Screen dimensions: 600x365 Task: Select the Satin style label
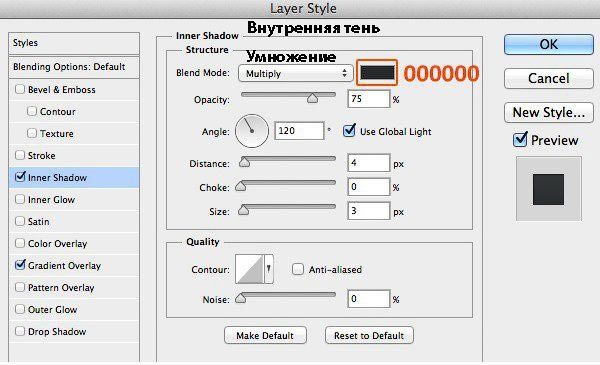(x=39, y=222)
